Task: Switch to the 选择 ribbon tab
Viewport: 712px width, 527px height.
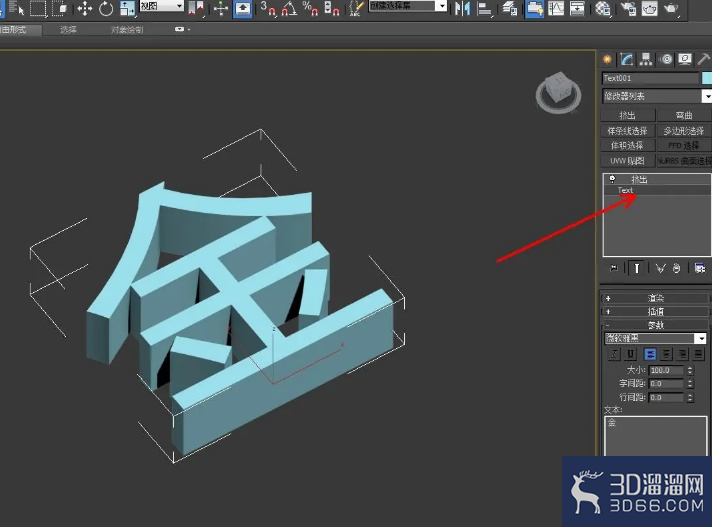Action: (x=69, y=30)
